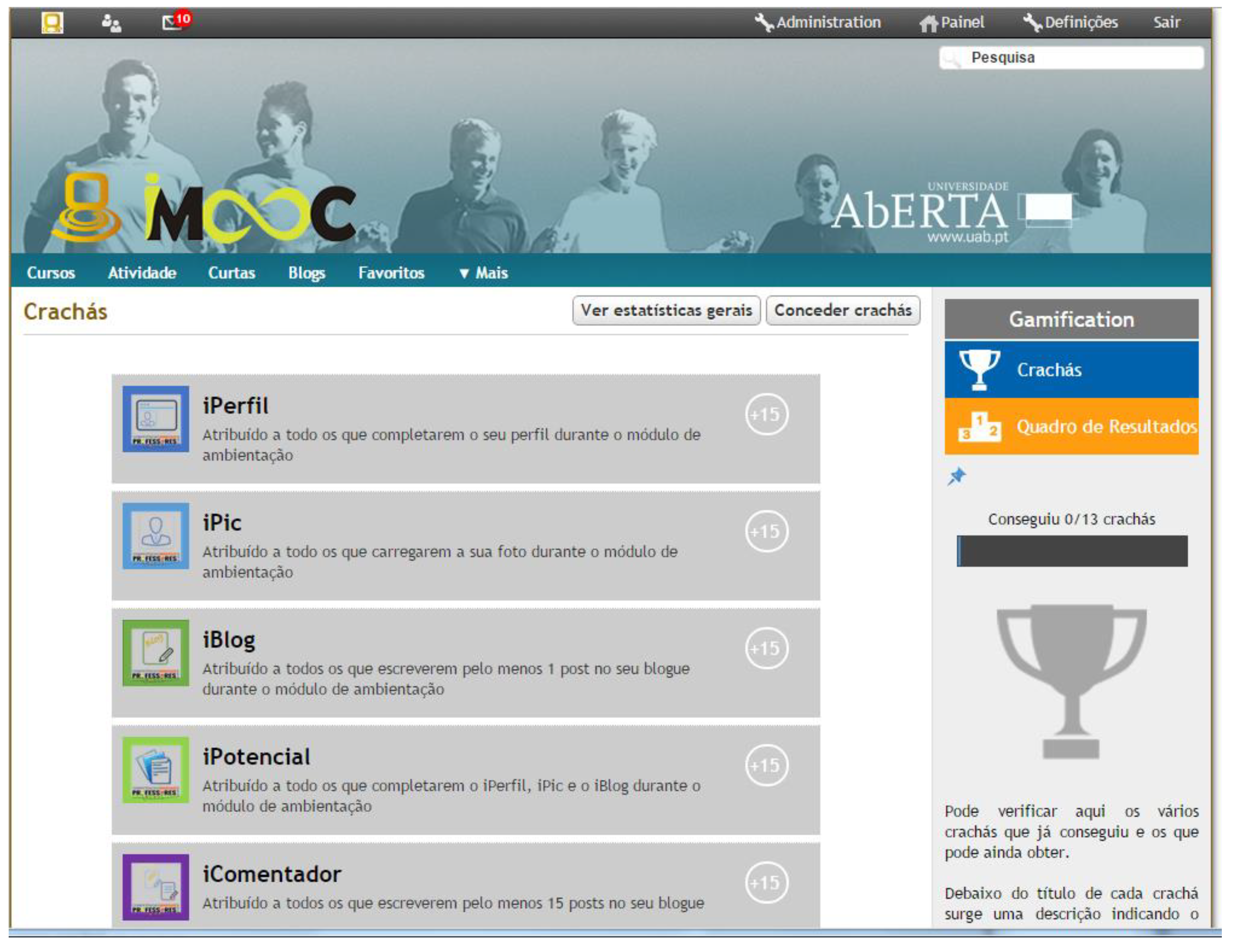Click the yellow site logo icon in top bar
Viewport: 1235px width, 952px height.
tap(53, 23)
